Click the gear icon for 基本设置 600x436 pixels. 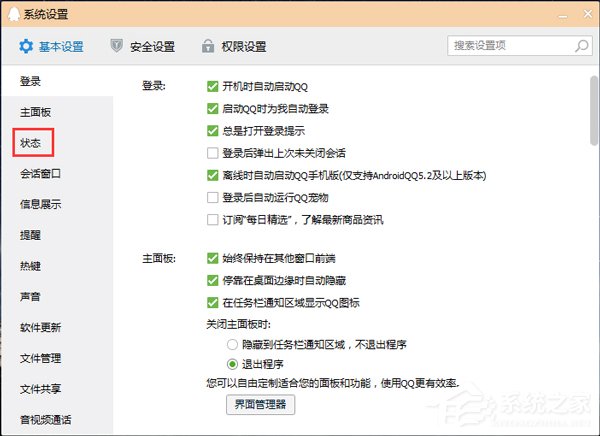[x=26, y=46]
